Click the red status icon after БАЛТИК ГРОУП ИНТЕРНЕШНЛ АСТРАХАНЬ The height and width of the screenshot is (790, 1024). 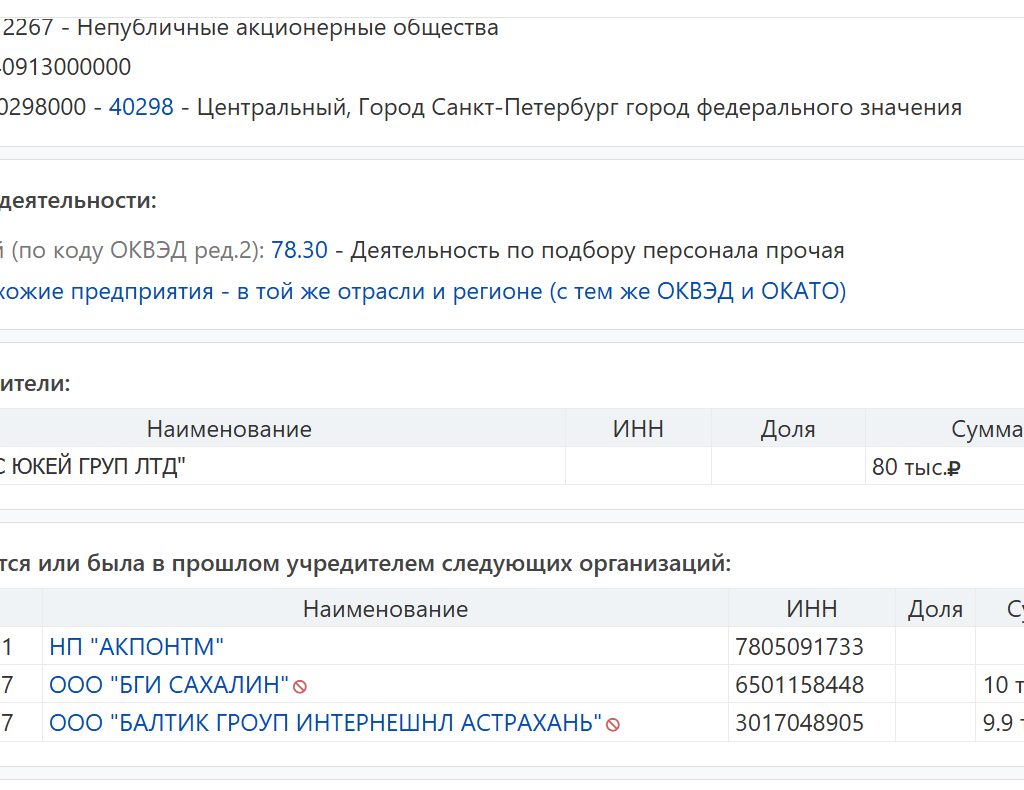613,724
